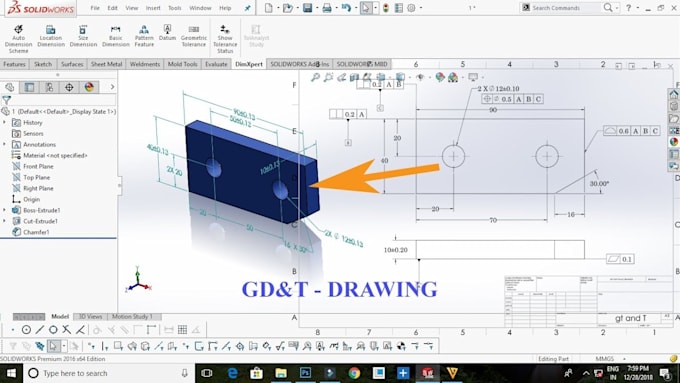The height and width of the screenshot is (383, 680).
Task: Choose the Size Dimension tool
Action: [83, 36]
